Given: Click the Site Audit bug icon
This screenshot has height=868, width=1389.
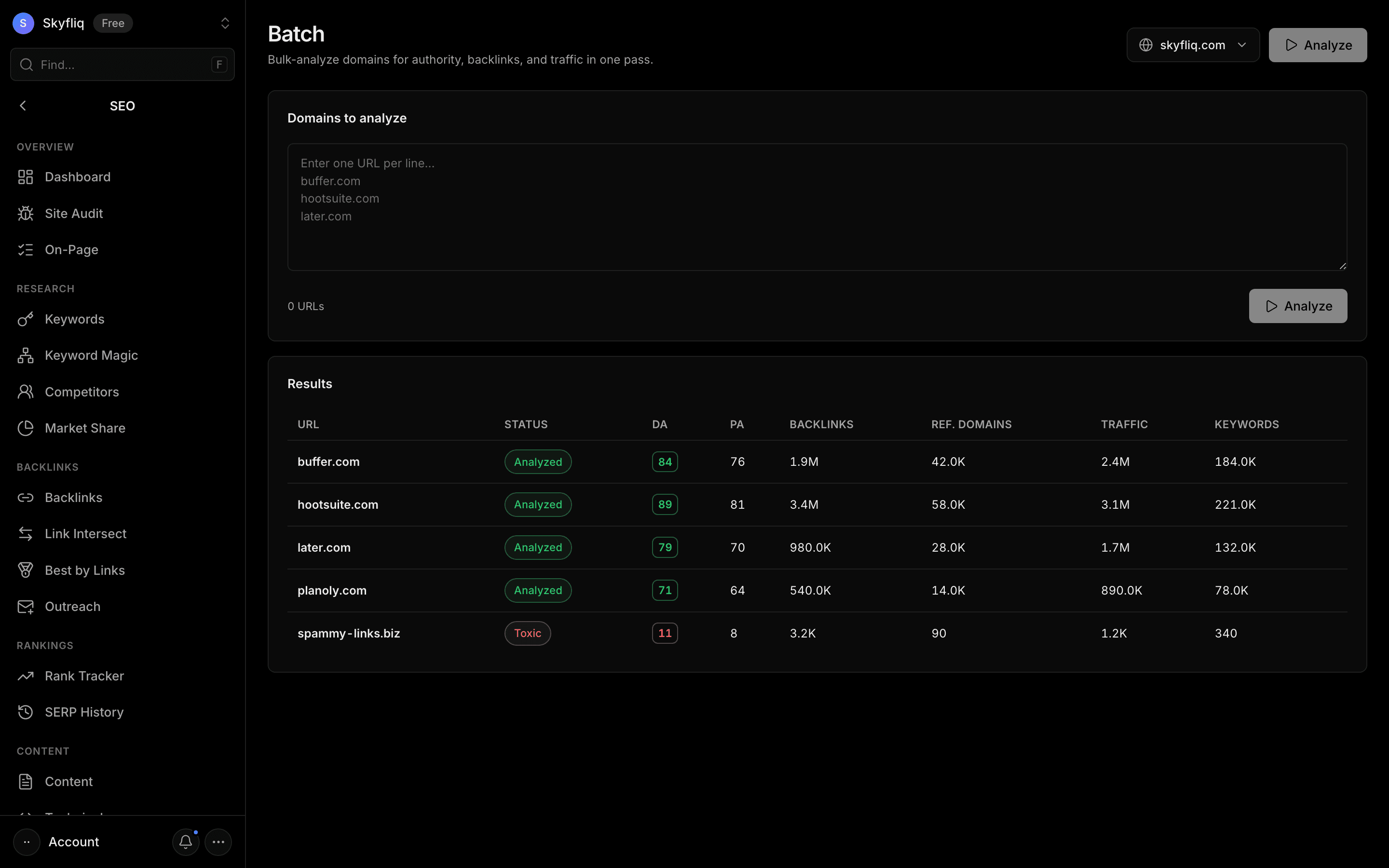Looking at the screenshot, I should pyautogui.click(x=25, y=214).
